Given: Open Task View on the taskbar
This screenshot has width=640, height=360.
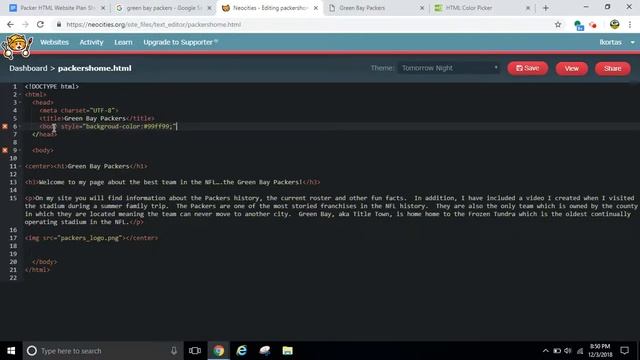Looking at the screenshot, I should 195,351.
